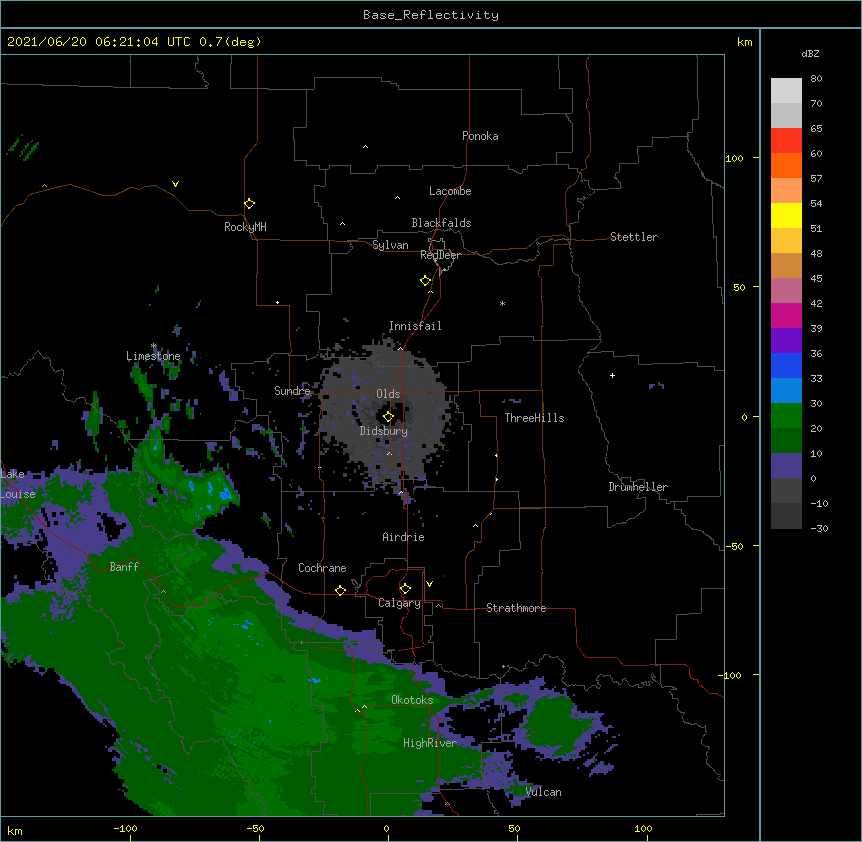
Task: Click the -100 tick on the bottom axis
Action: point(125,828)
